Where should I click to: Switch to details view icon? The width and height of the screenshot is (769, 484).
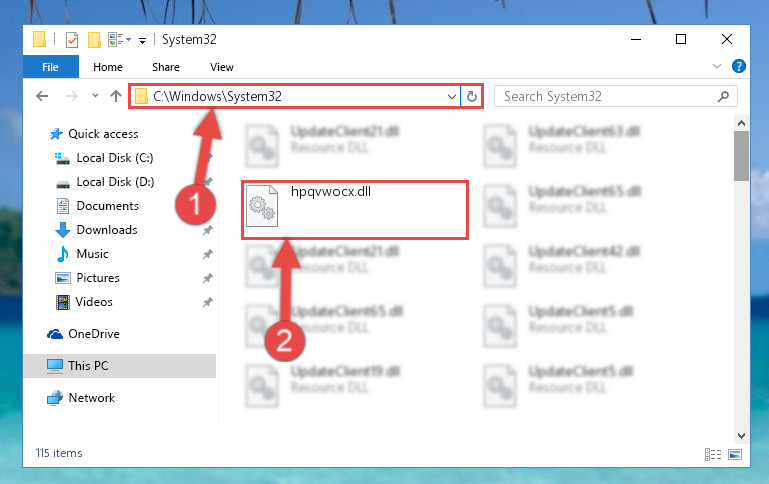point(713,455)
